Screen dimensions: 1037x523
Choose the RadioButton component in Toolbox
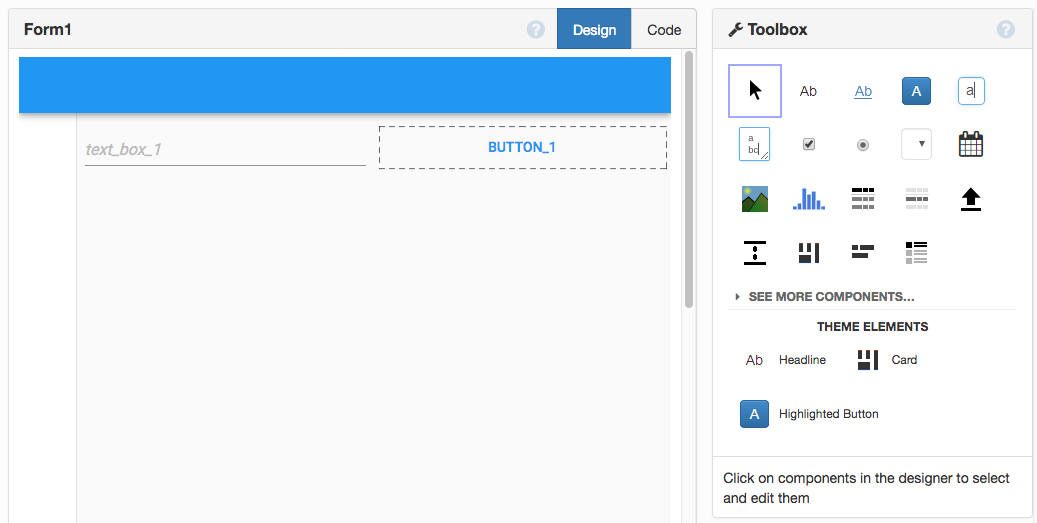(862, 145)
